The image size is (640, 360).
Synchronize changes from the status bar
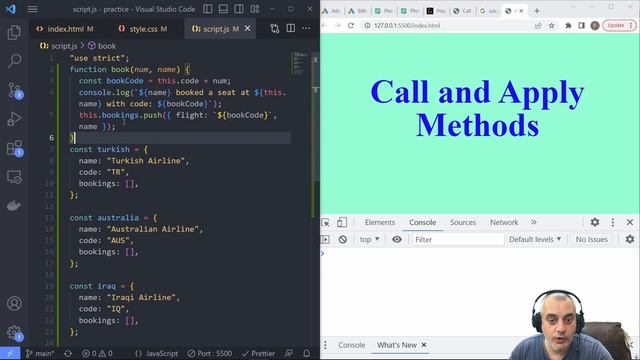[68, 353]
